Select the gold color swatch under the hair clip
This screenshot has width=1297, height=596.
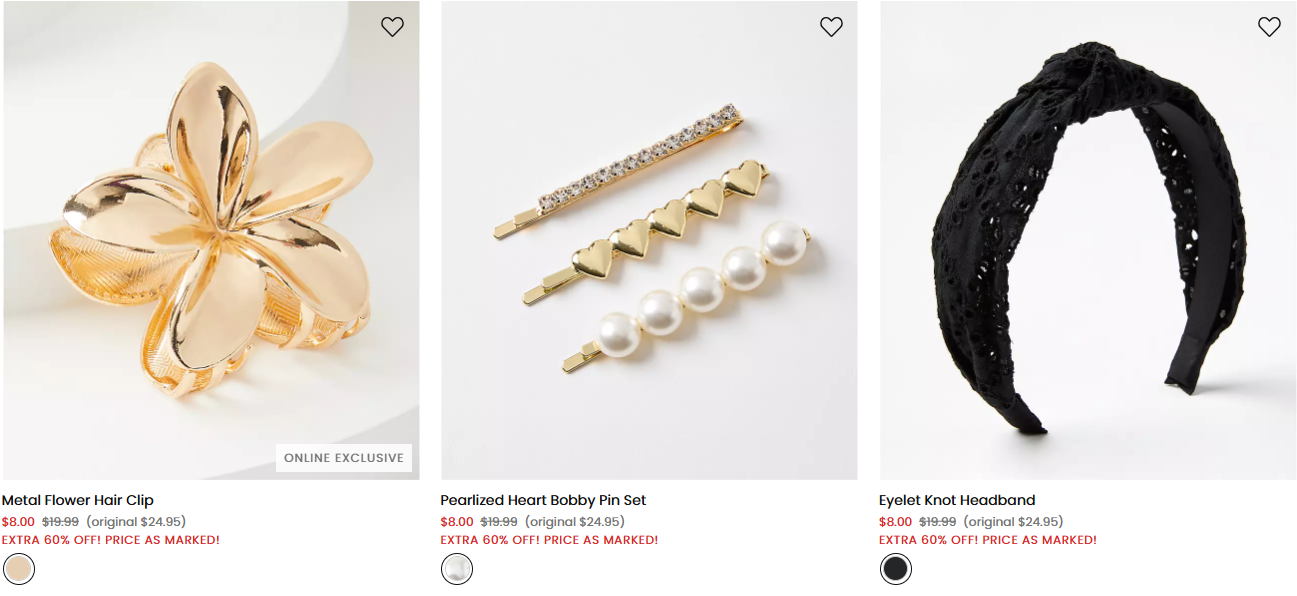point(19,569)
